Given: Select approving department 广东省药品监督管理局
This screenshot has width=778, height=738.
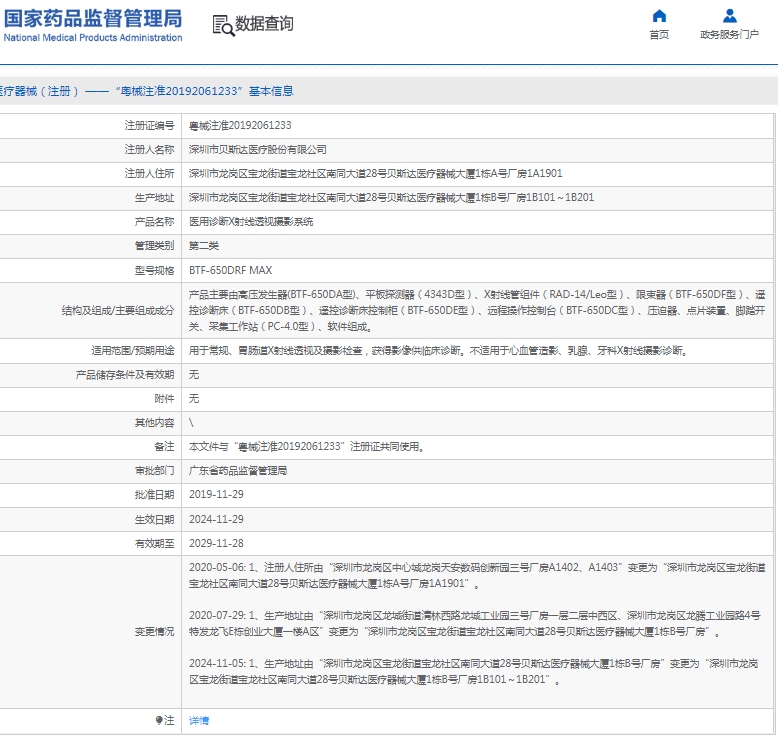Looking at the screenshot, I should (238, 470).
